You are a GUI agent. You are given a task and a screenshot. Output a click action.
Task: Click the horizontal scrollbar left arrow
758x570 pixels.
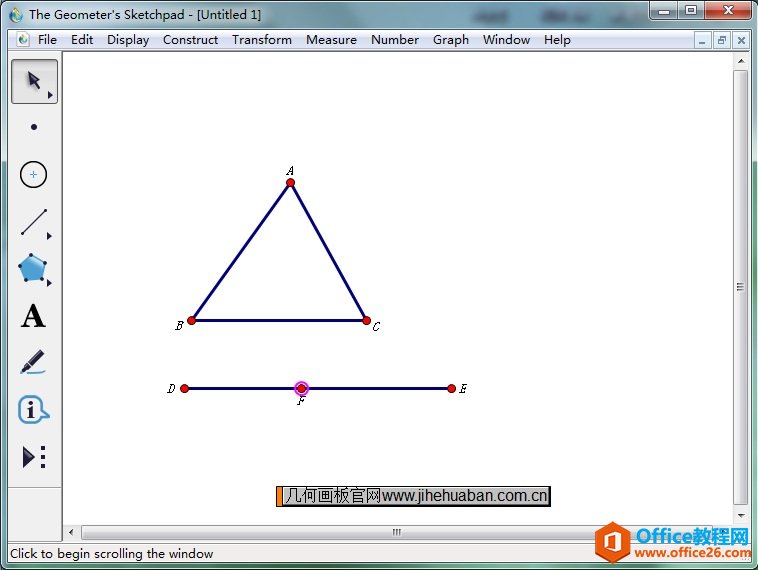click(71, 532)
